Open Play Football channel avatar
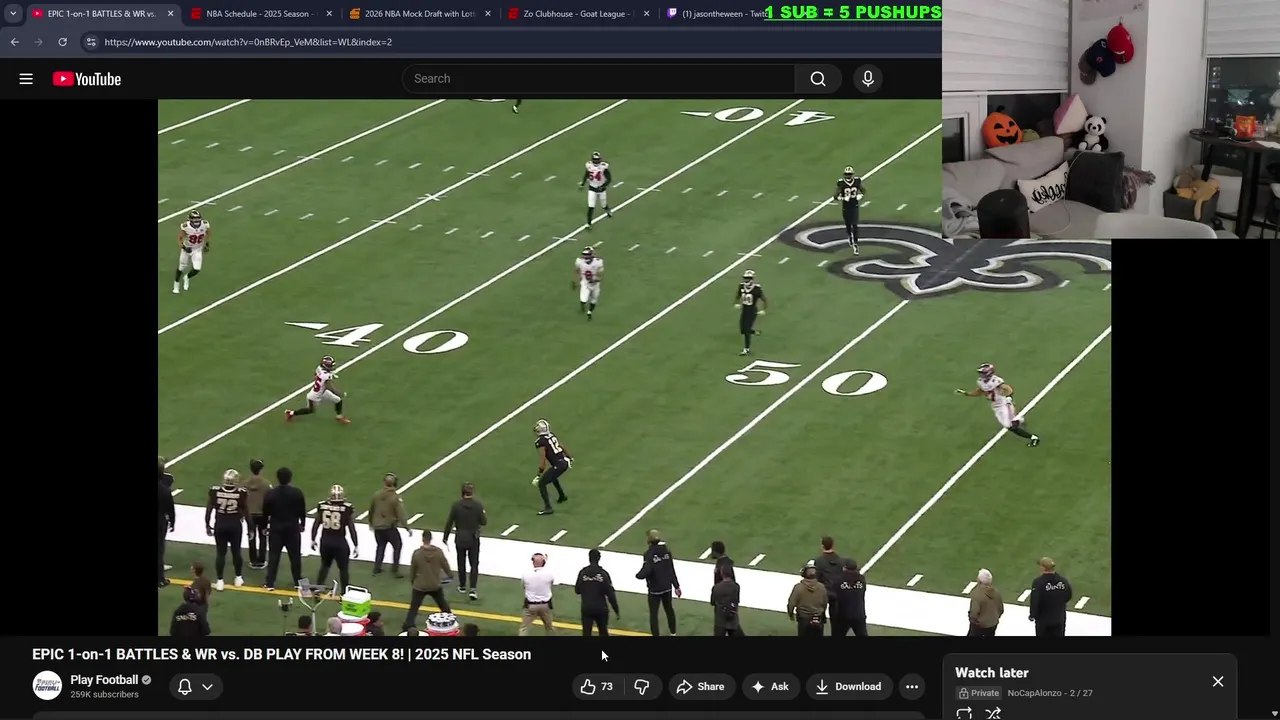Viewport: 1280px width, 720px height. tap(47, 686)
